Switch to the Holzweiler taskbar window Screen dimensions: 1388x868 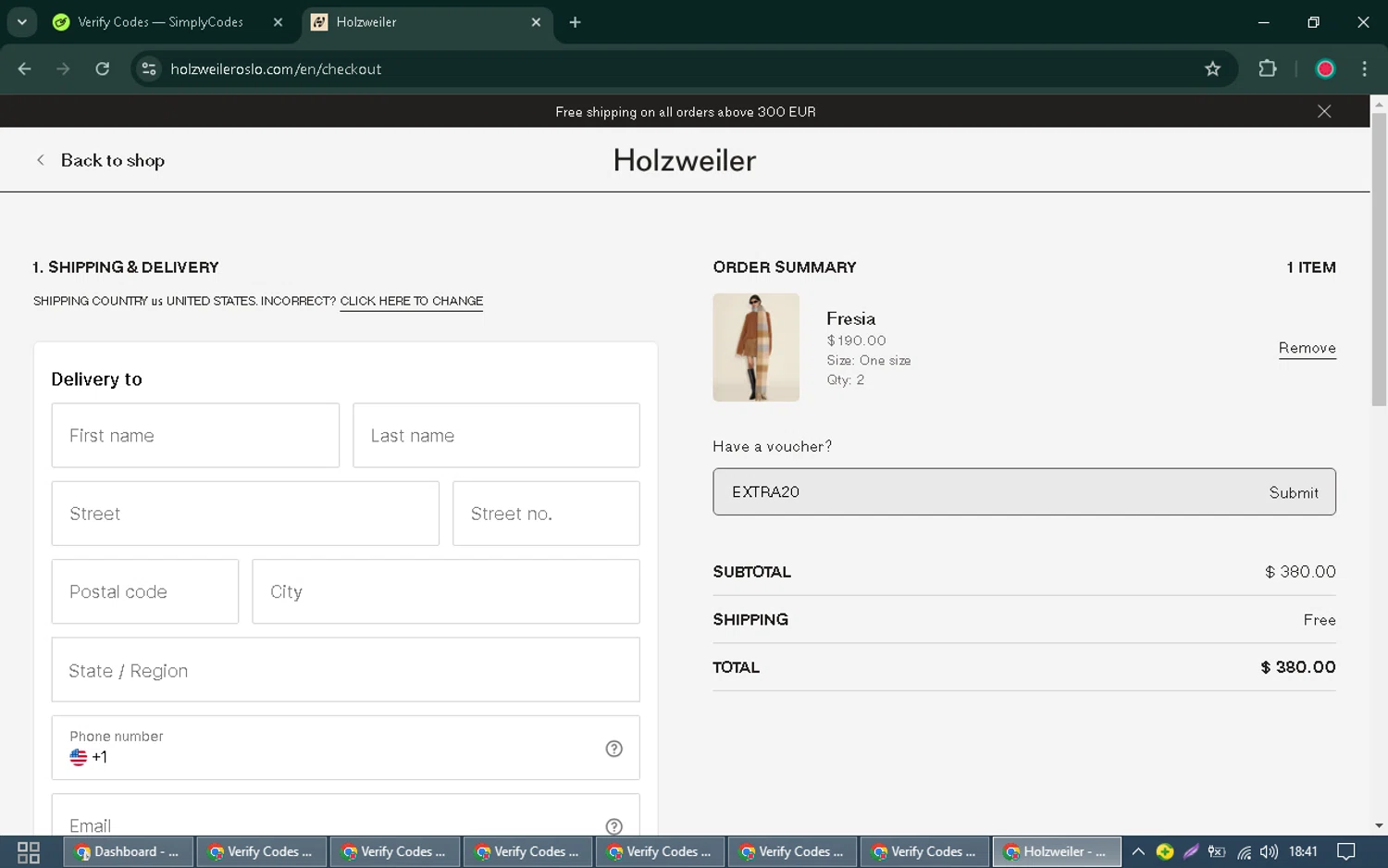coord(1057,852)
